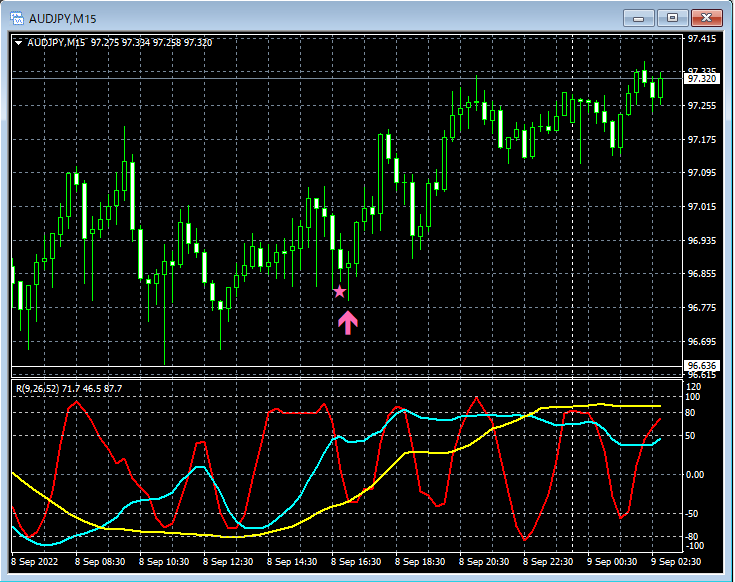Click the 96.695 price scale value

(x=702, y=342)
